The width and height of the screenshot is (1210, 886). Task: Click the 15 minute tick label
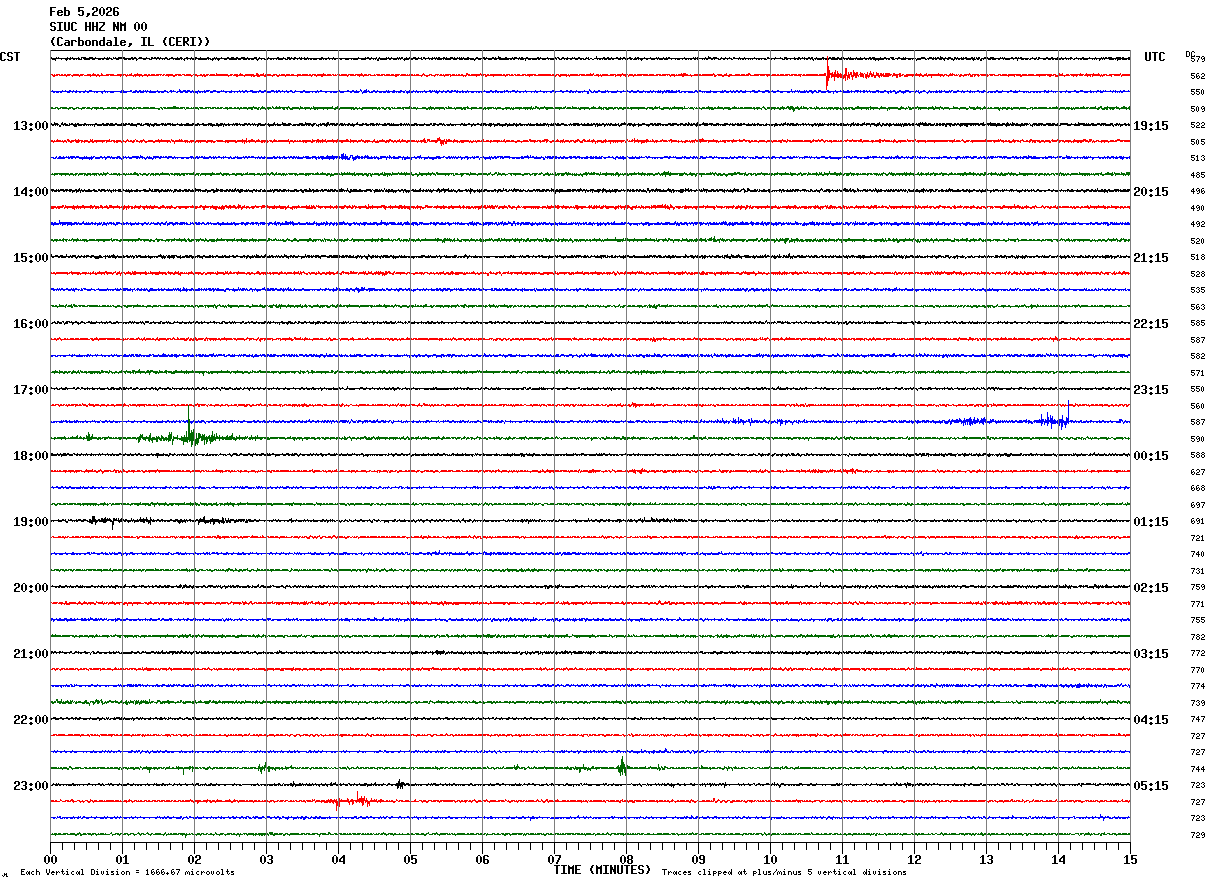[x=1130, y=859]
